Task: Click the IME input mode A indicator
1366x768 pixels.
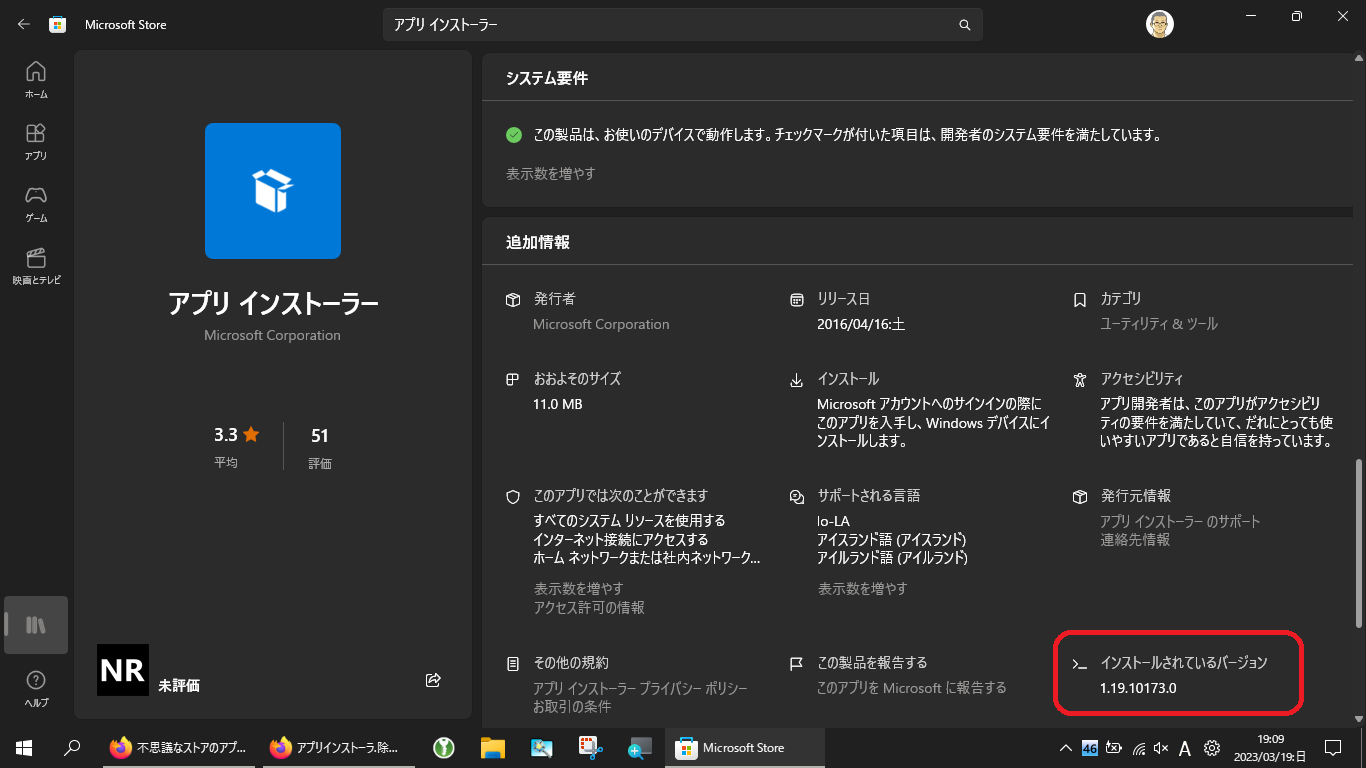Action: [1185, 748]
